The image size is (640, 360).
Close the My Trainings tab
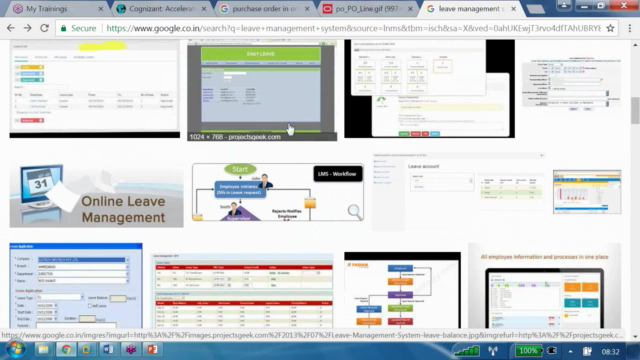(100, 9)
